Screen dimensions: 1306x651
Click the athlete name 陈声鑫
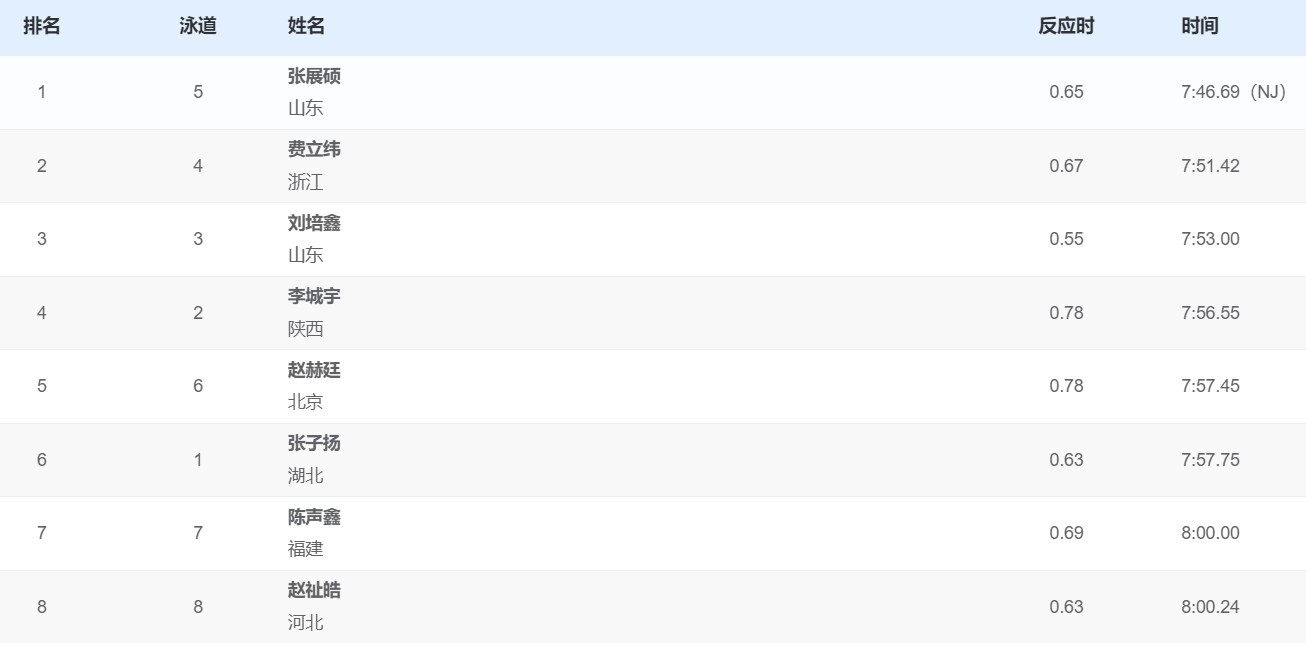click(x=314, y=517)
